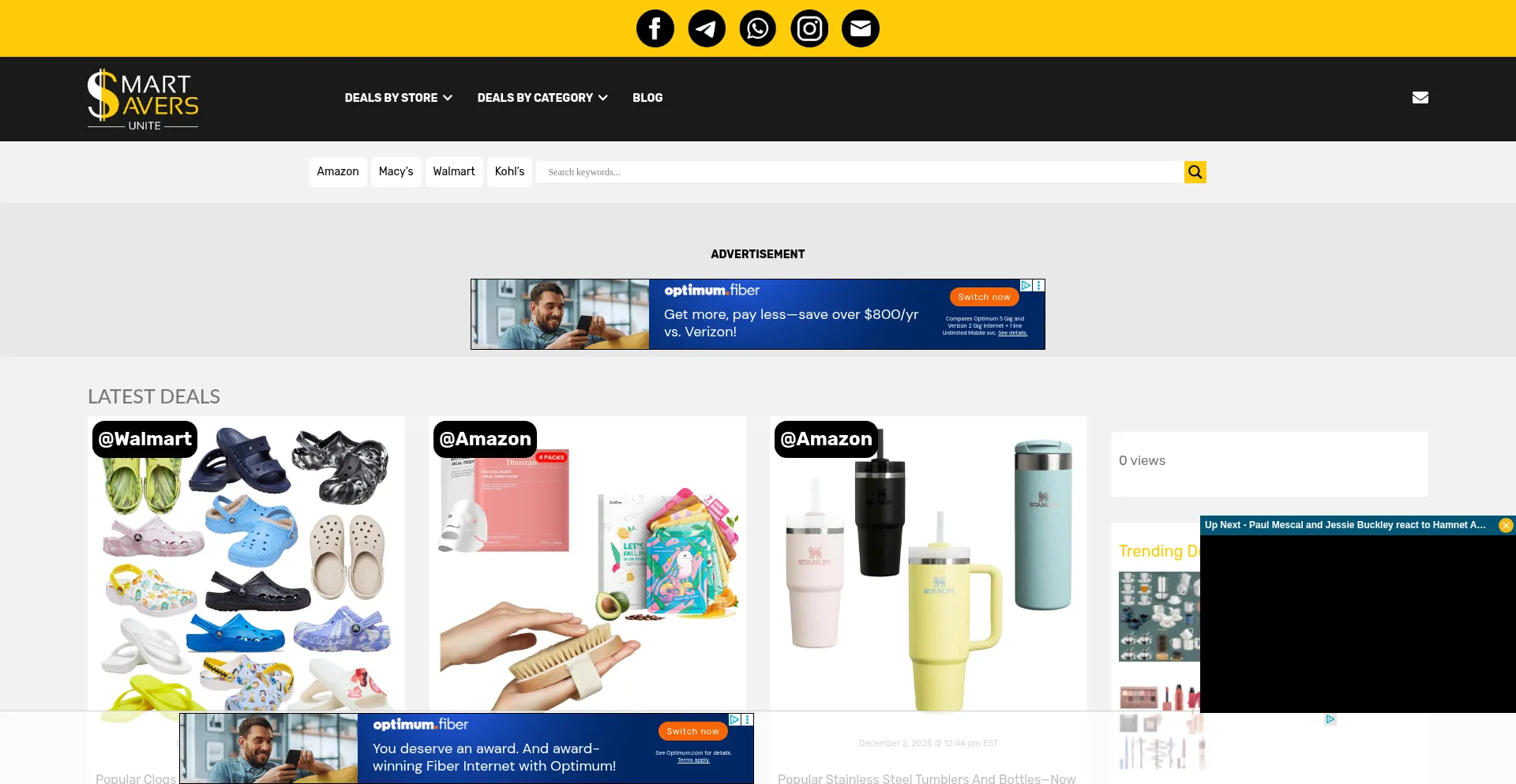Open the Instagram social icon
This screenshot has height=784, width=1516.
[x=809, y=28]
